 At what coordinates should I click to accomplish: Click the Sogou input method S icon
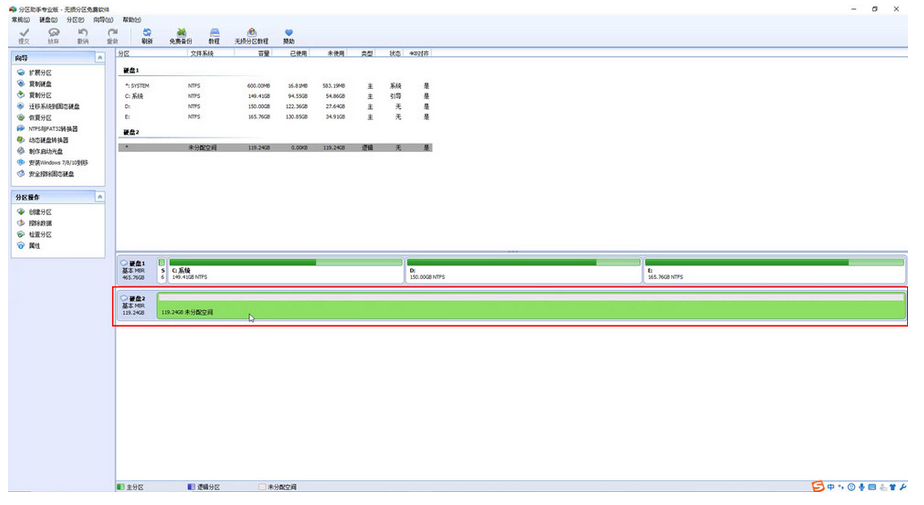818,487
